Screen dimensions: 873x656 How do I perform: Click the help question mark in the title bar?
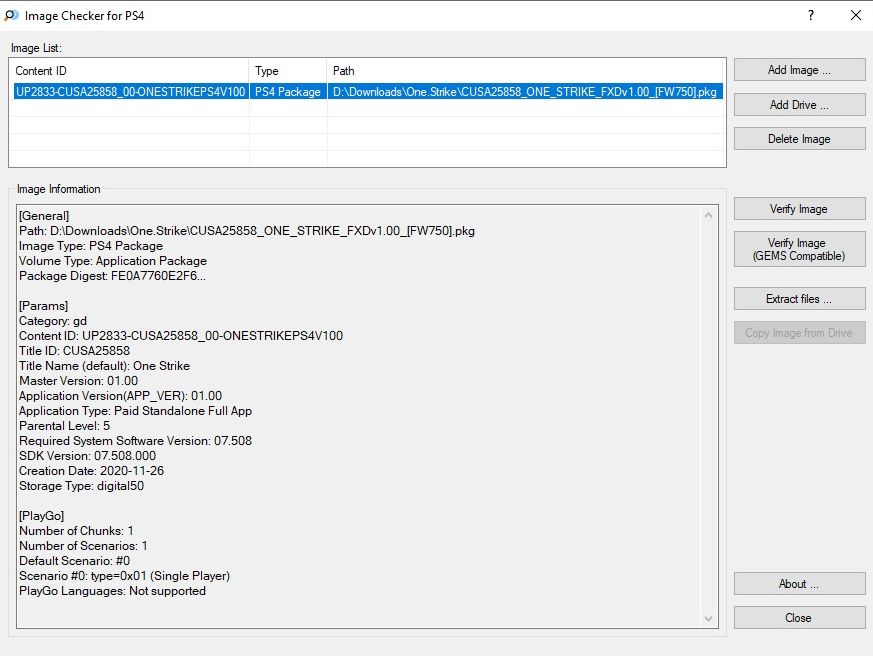click(x=811, y=16)
